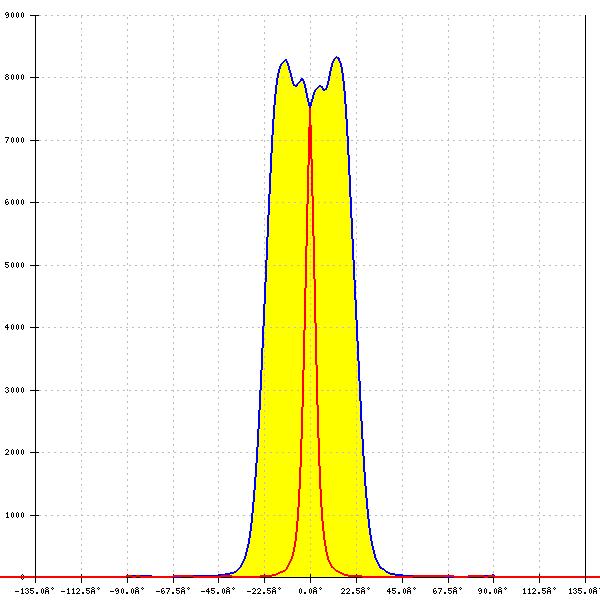
Task: Click the -135.0 x-axis label
Action: point(34,591)
